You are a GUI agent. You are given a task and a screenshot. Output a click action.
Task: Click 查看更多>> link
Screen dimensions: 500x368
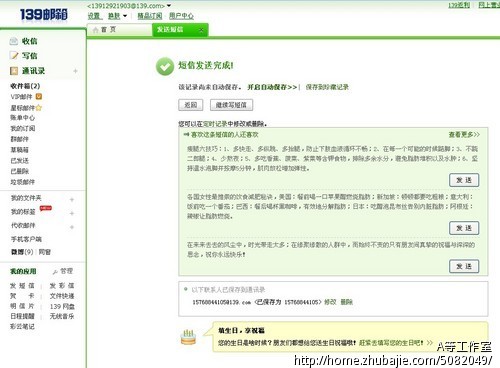tap(464, 135)
